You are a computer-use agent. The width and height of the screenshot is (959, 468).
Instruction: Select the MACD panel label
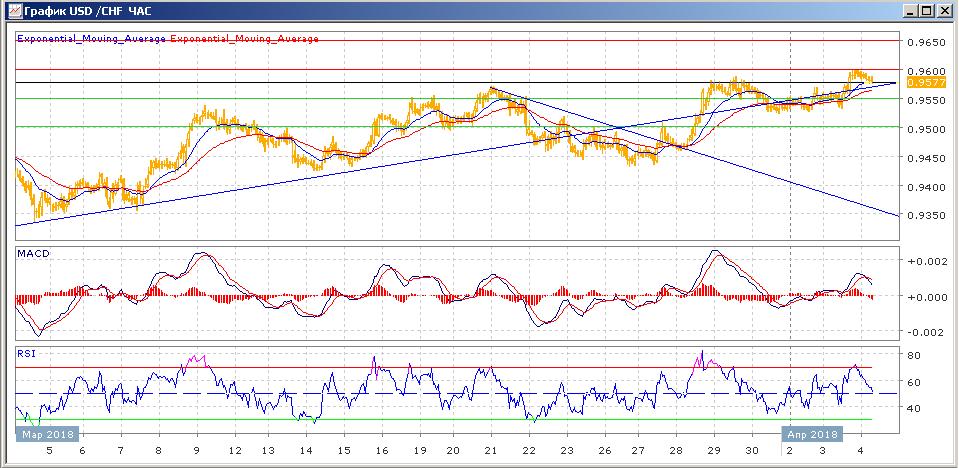point(33,253)
